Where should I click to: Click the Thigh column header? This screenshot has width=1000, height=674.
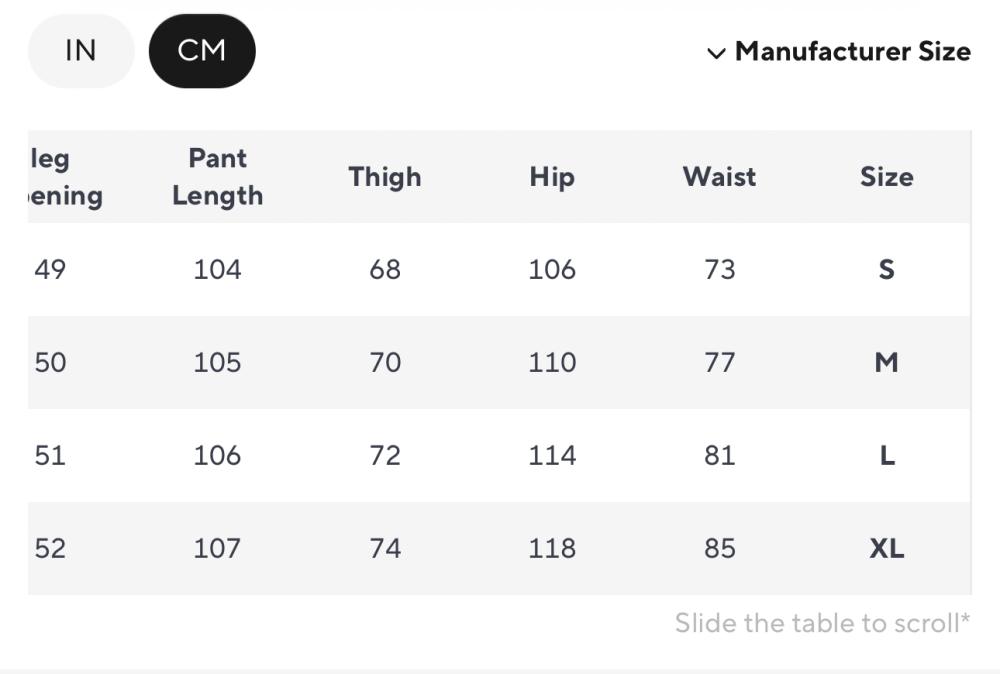(x=385, y=177)
